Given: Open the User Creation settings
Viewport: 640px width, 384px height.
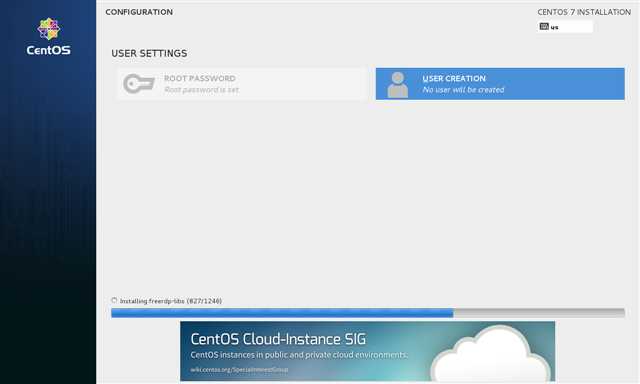Looking at the screenshot, I should (x=500, y=84).
